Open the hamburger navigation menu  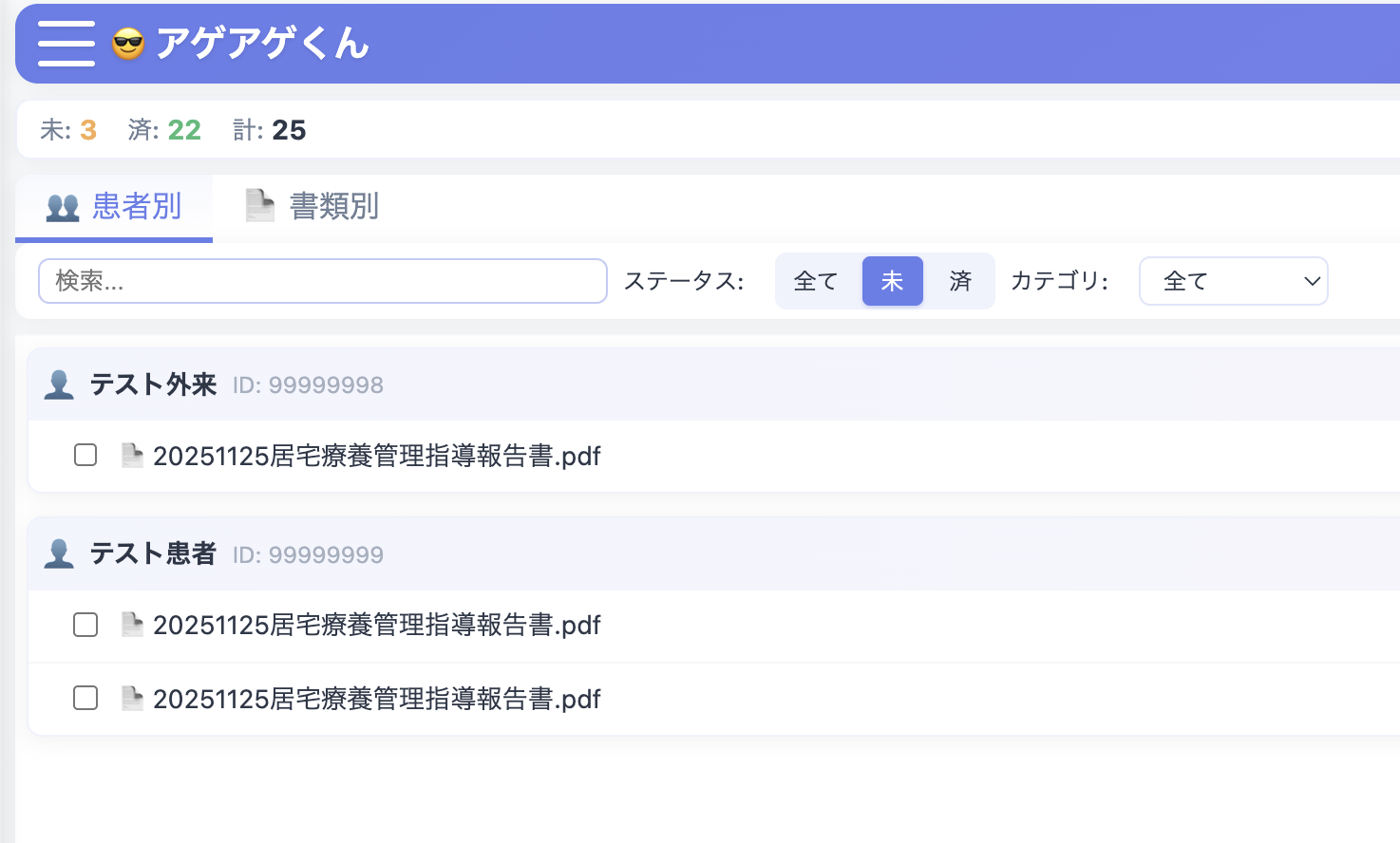(66, 43)
